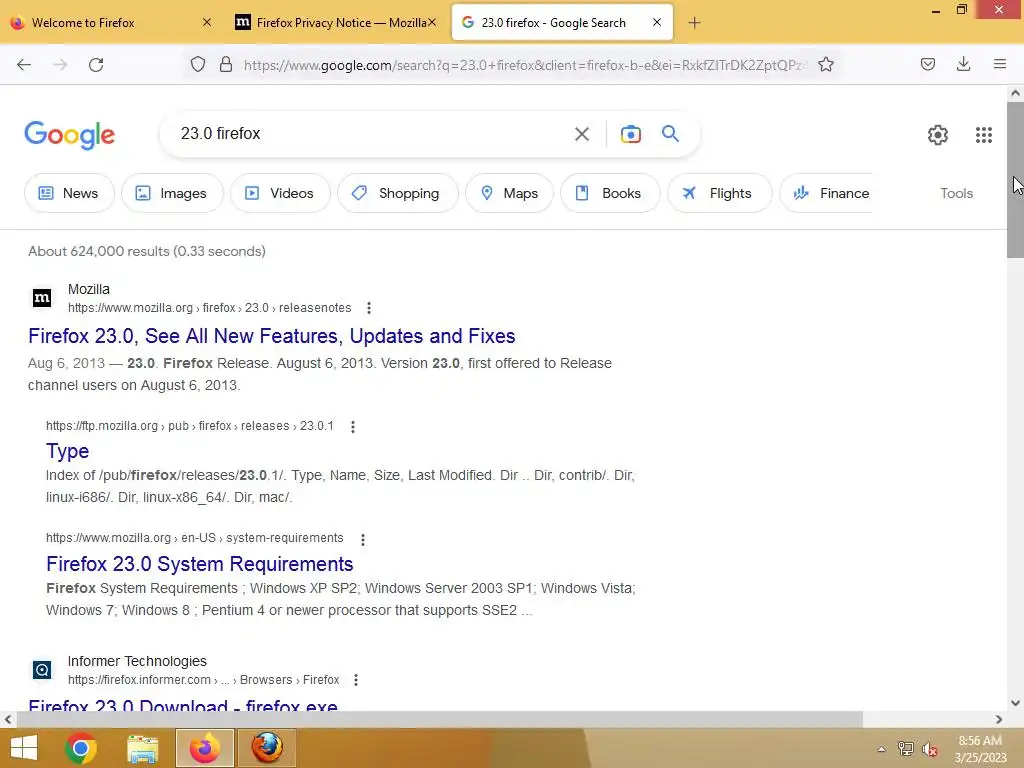The height and width of the screenshot is (768, 1024).
Task: Click the Google logo
Action: [69, 135]
